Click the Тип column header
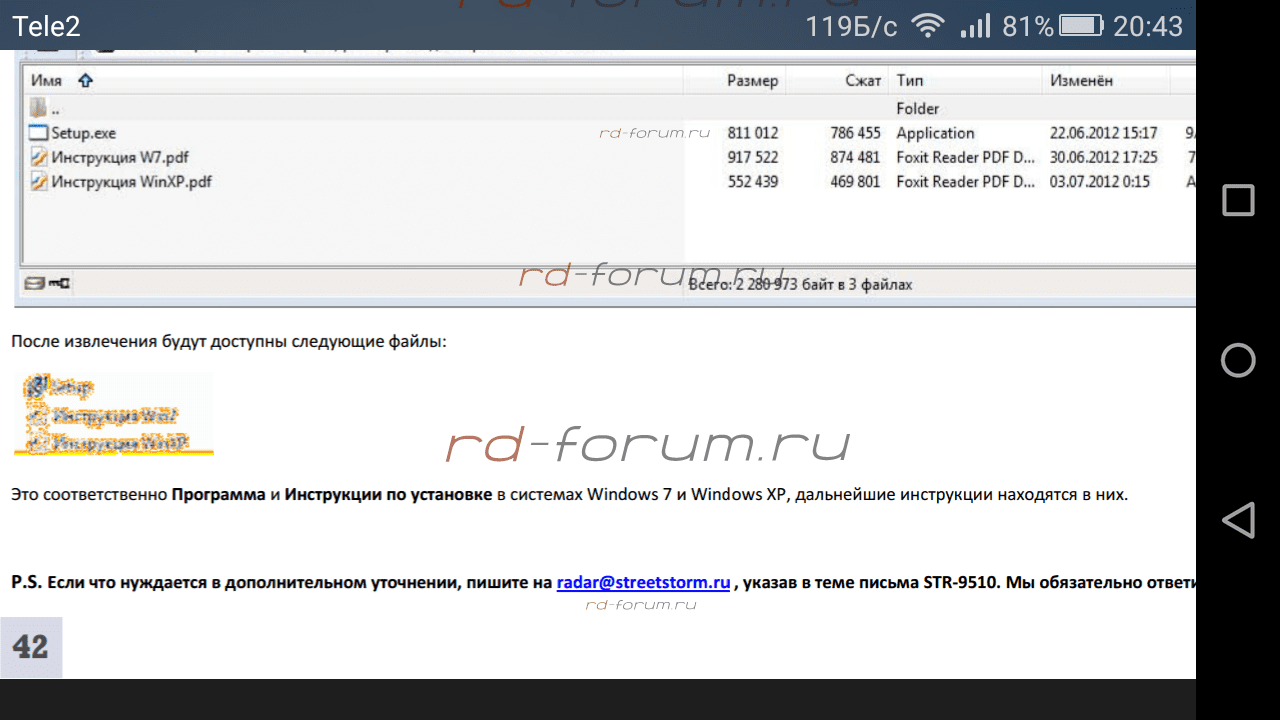Image resolution: width=1280 pixels, height=720 pixels. coord(910,81)
